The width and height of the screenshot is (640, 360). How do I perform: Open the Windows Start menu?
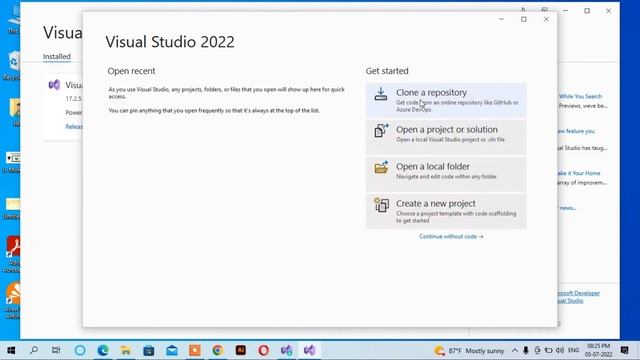[x=11, y=350]
